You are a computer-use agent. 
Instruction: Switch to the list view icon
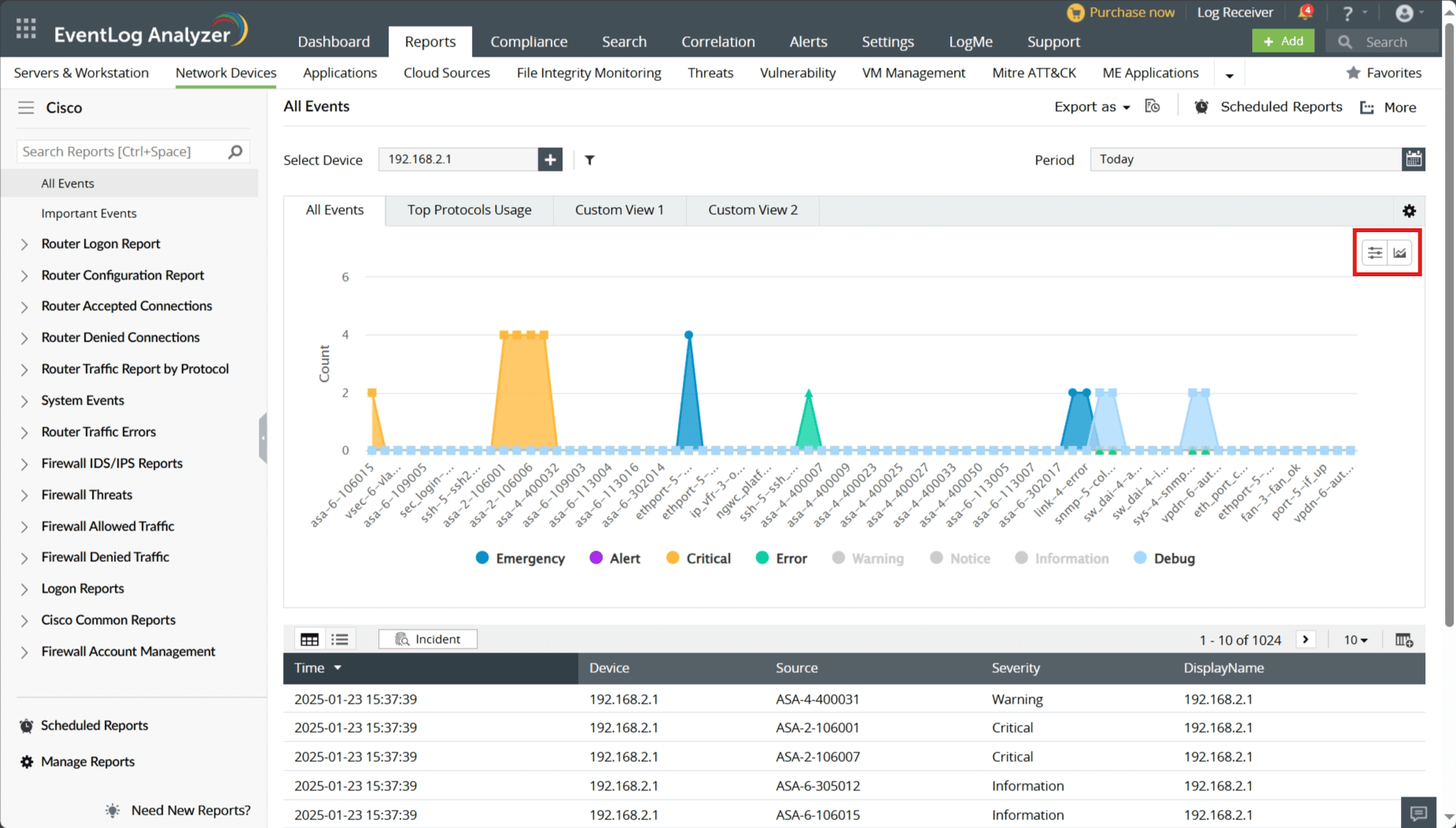[340, 639]
